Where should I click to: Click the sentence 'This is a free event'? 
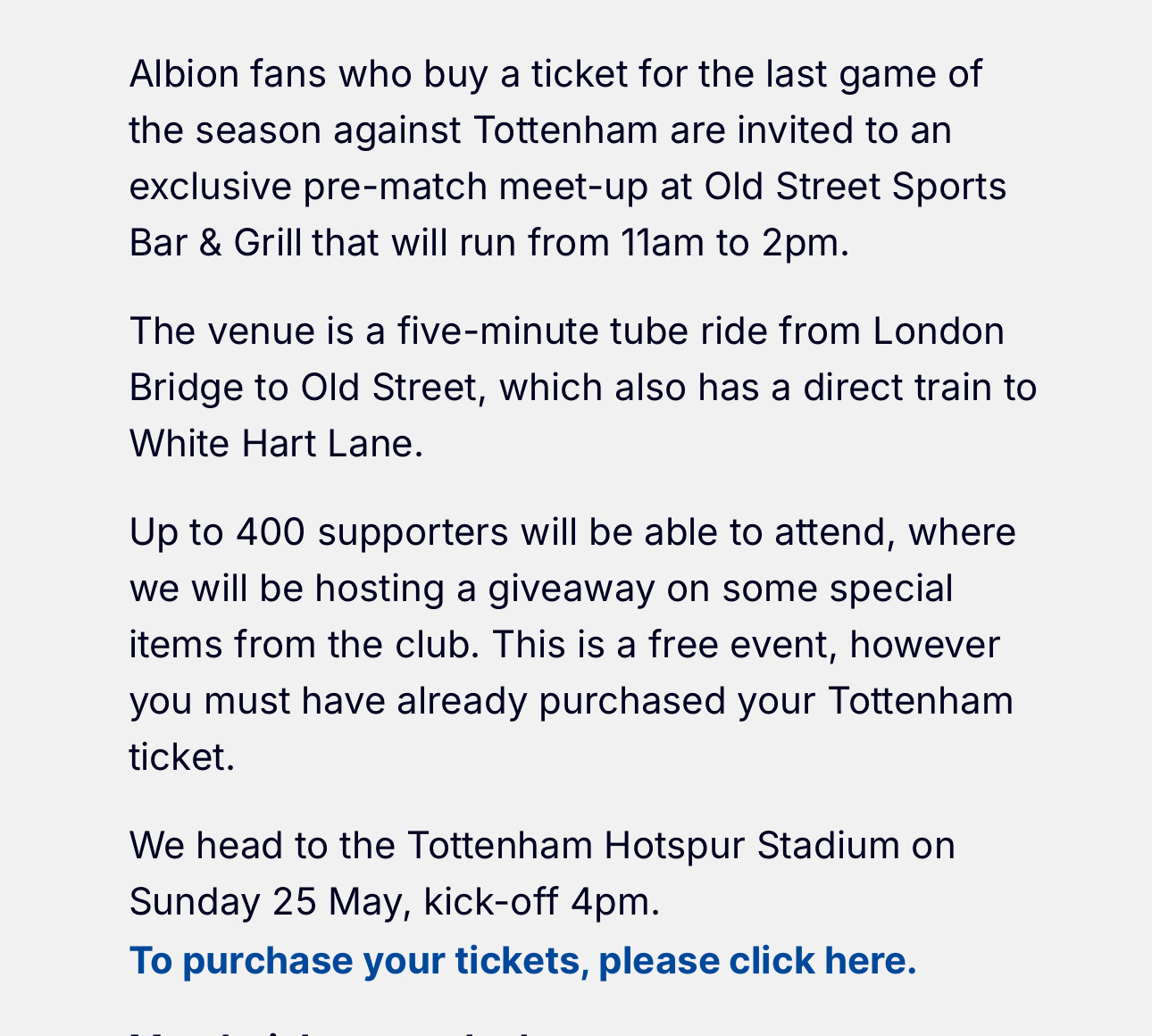(x=664, y=644)
